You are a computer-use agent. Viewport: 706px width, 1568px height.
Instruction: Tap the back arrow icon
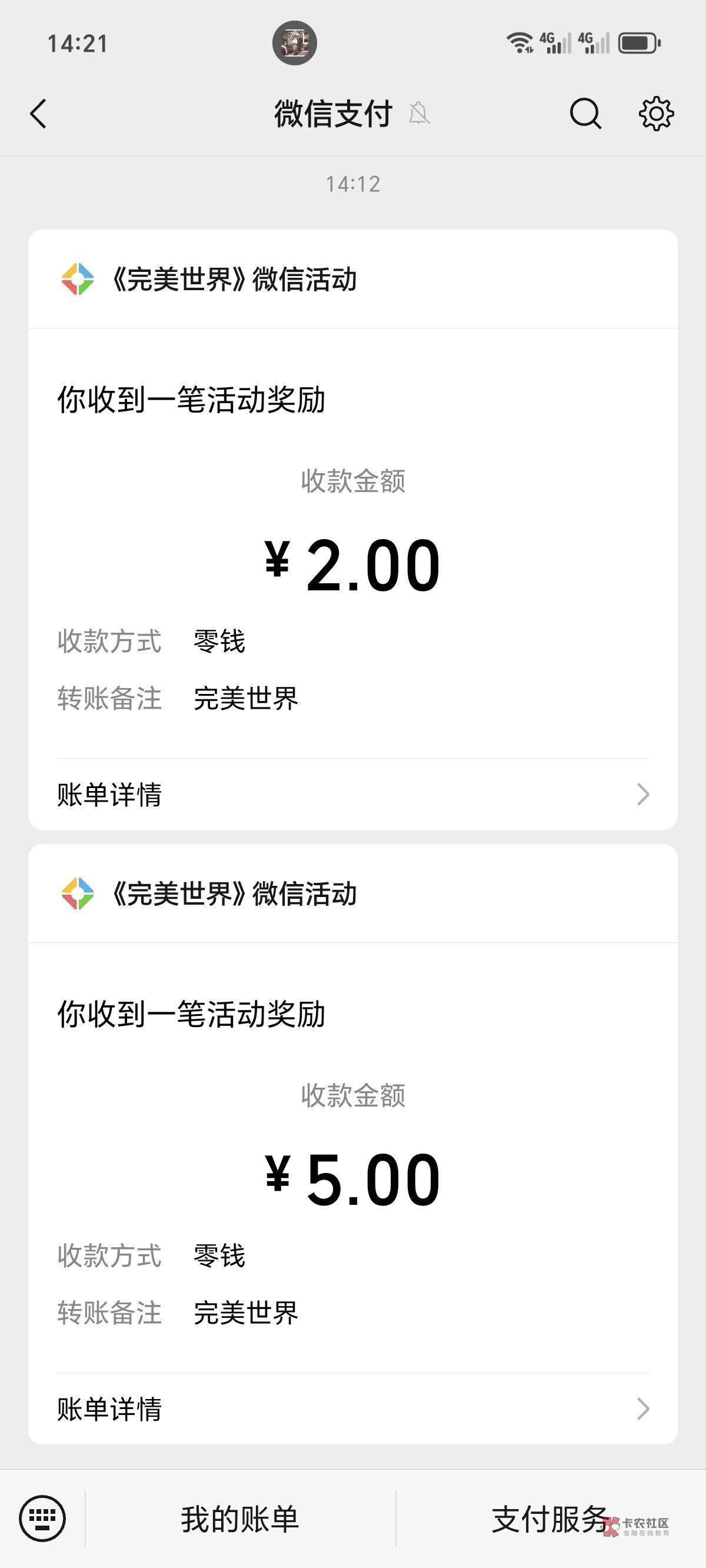point(38,114)
